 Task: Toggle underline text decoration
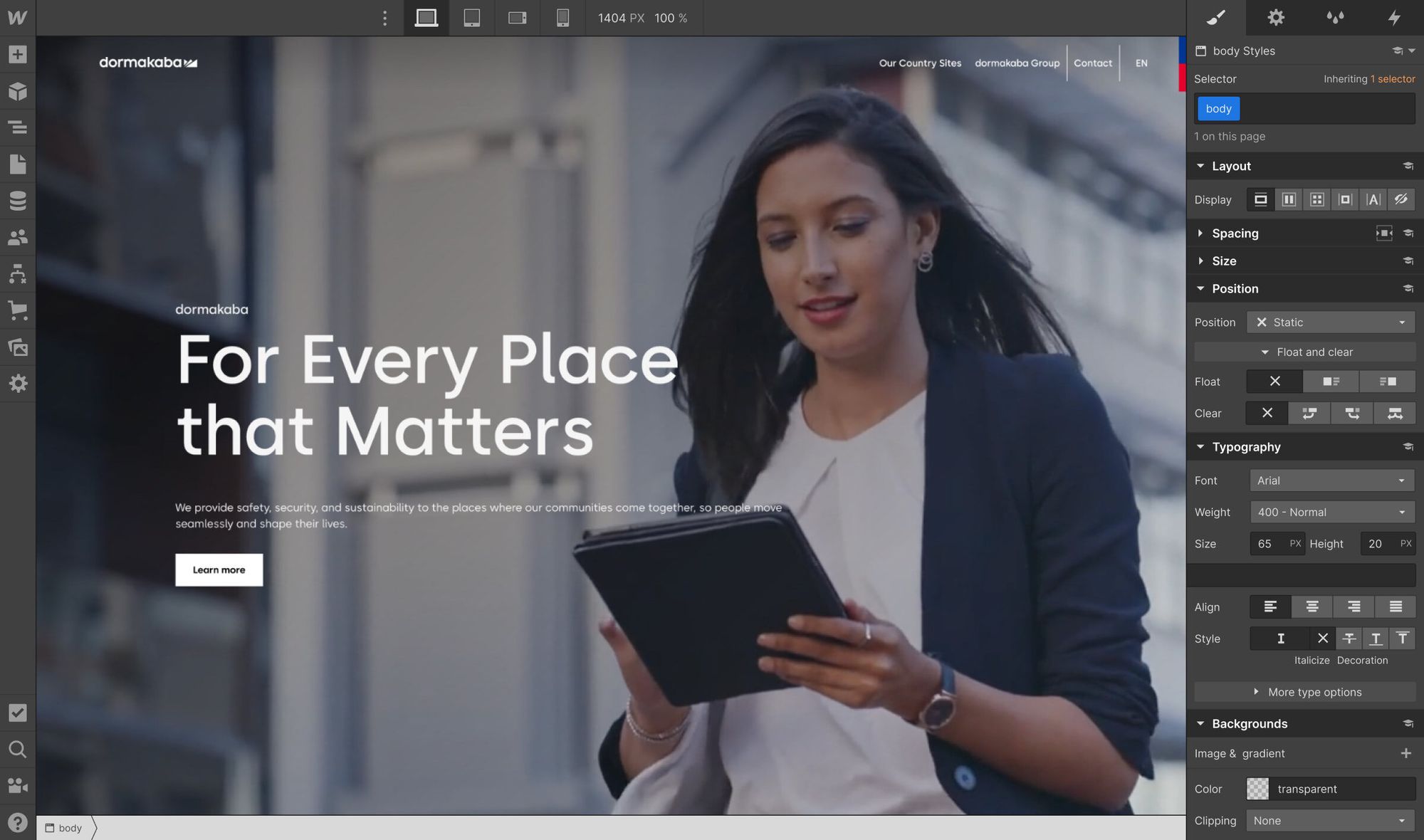pyautogui.click(x=1376, y=639)
